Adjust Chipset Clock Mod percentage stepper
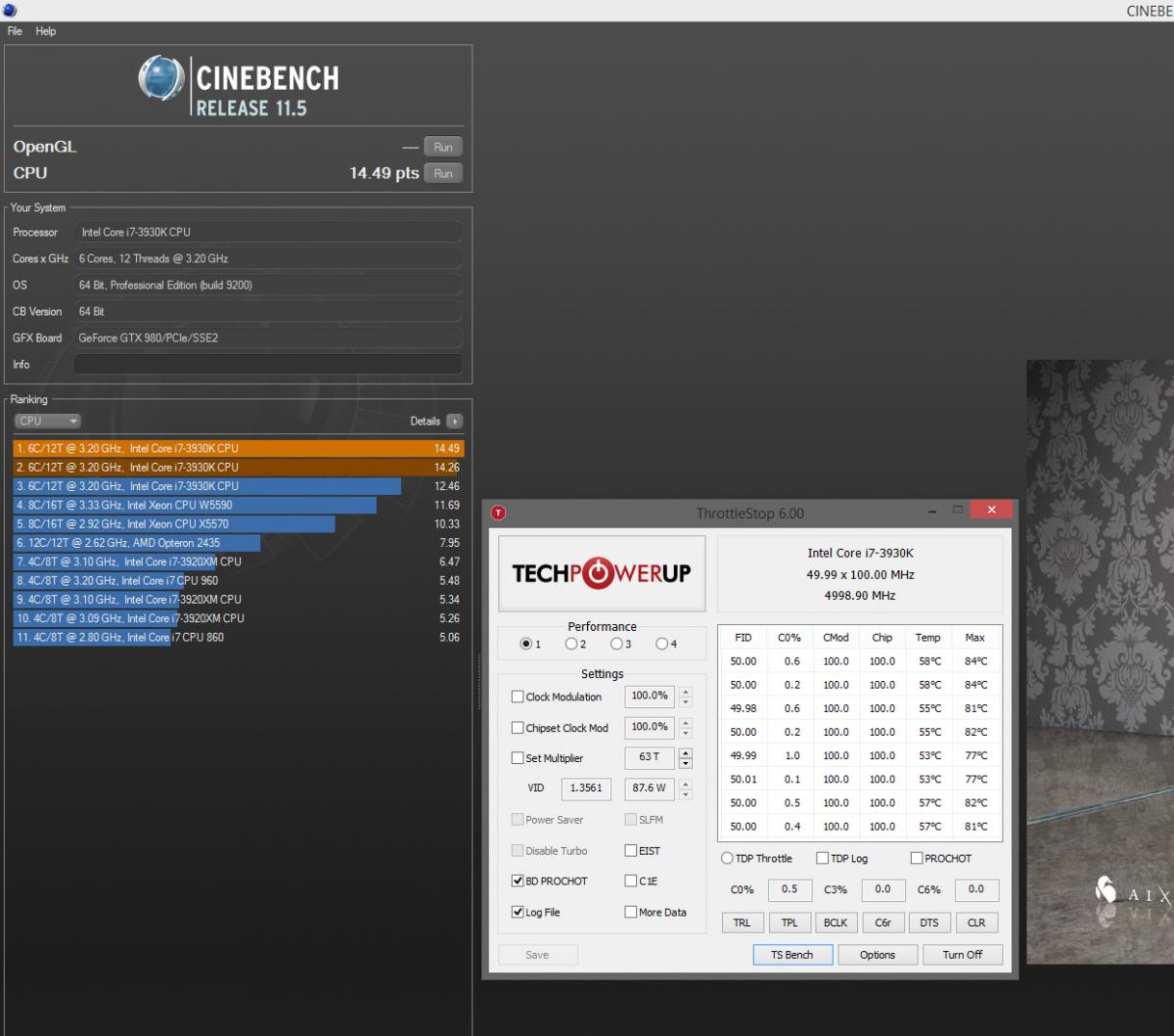Screen dimensions: 1174x1036 (685, 728)
